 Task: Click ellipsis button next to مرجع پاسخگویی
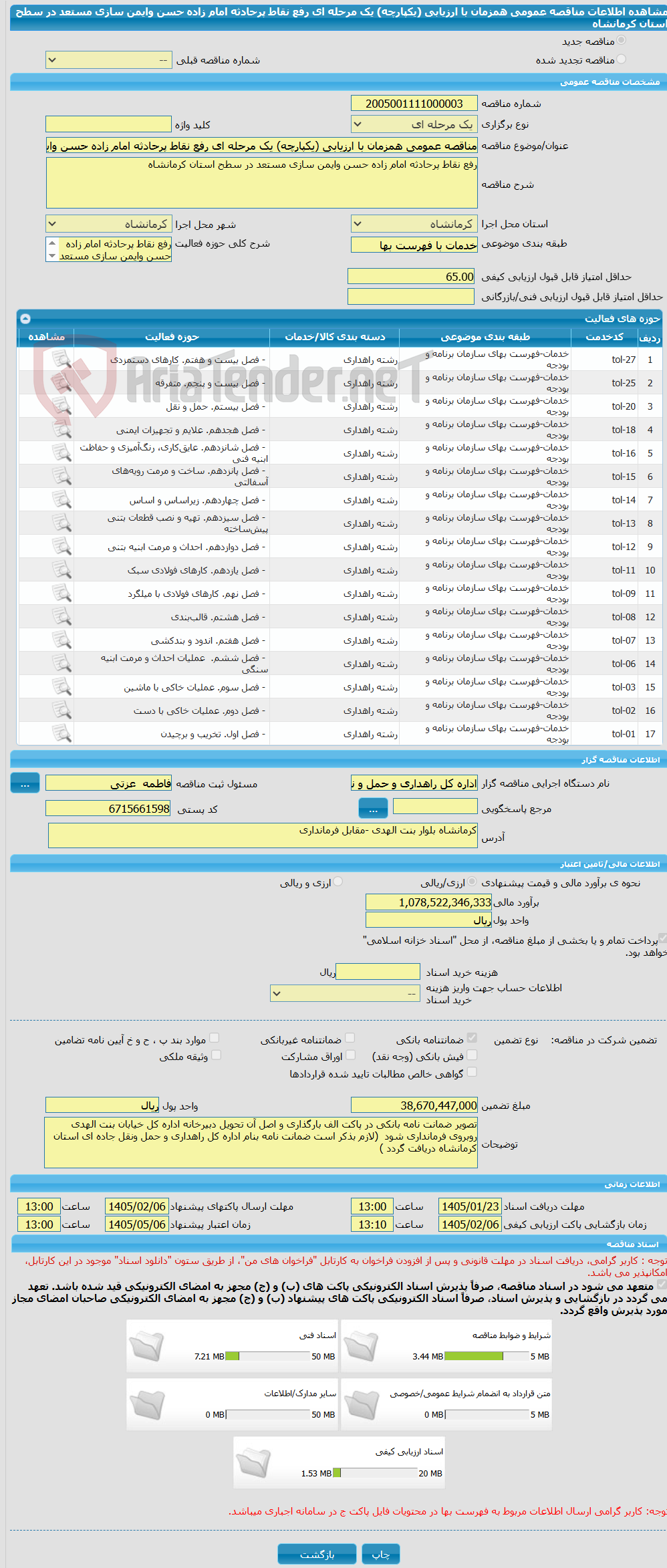pos(373,809)
